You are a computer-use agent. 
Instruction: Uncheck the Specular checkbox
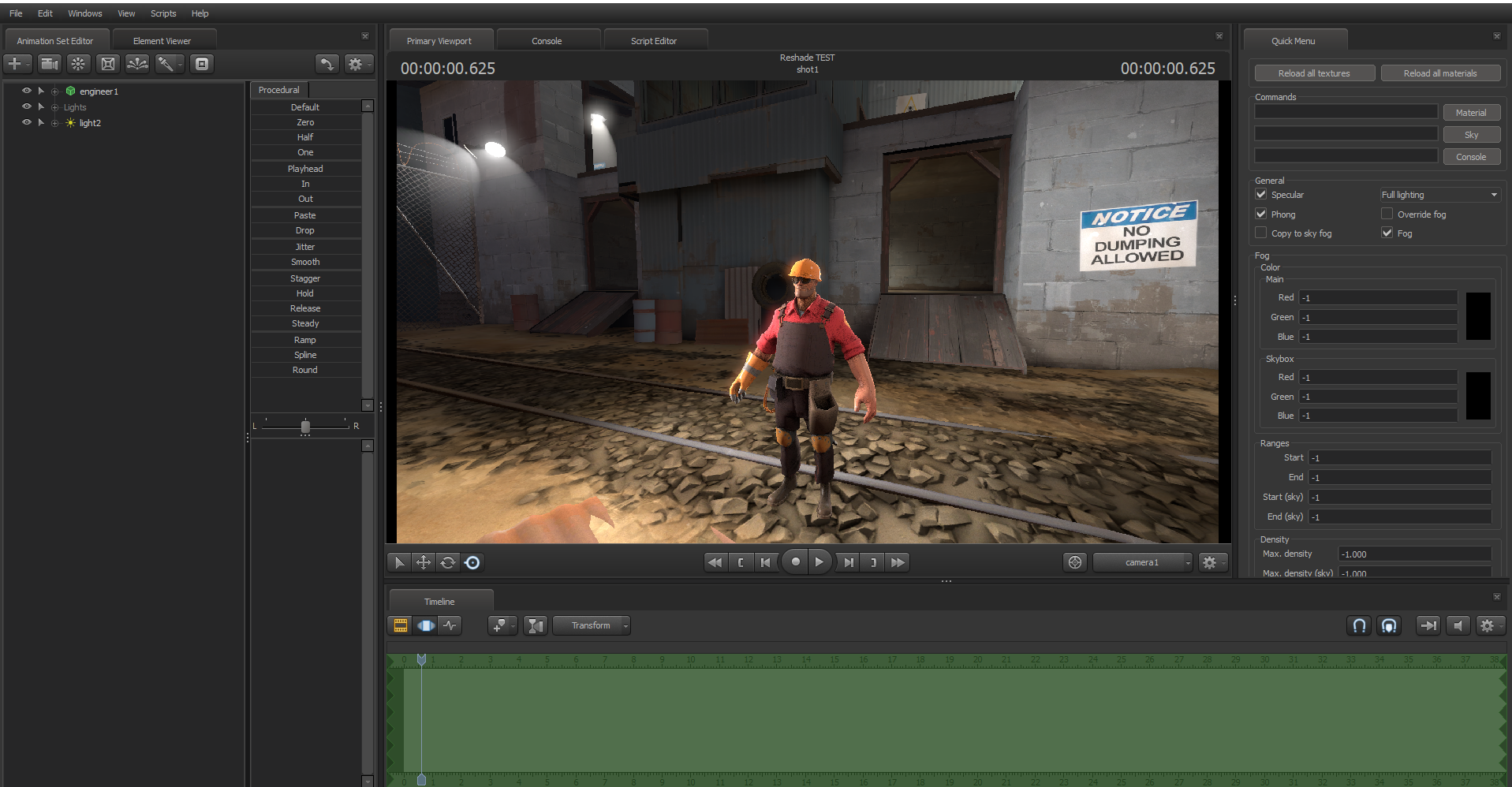(1261, 194)
